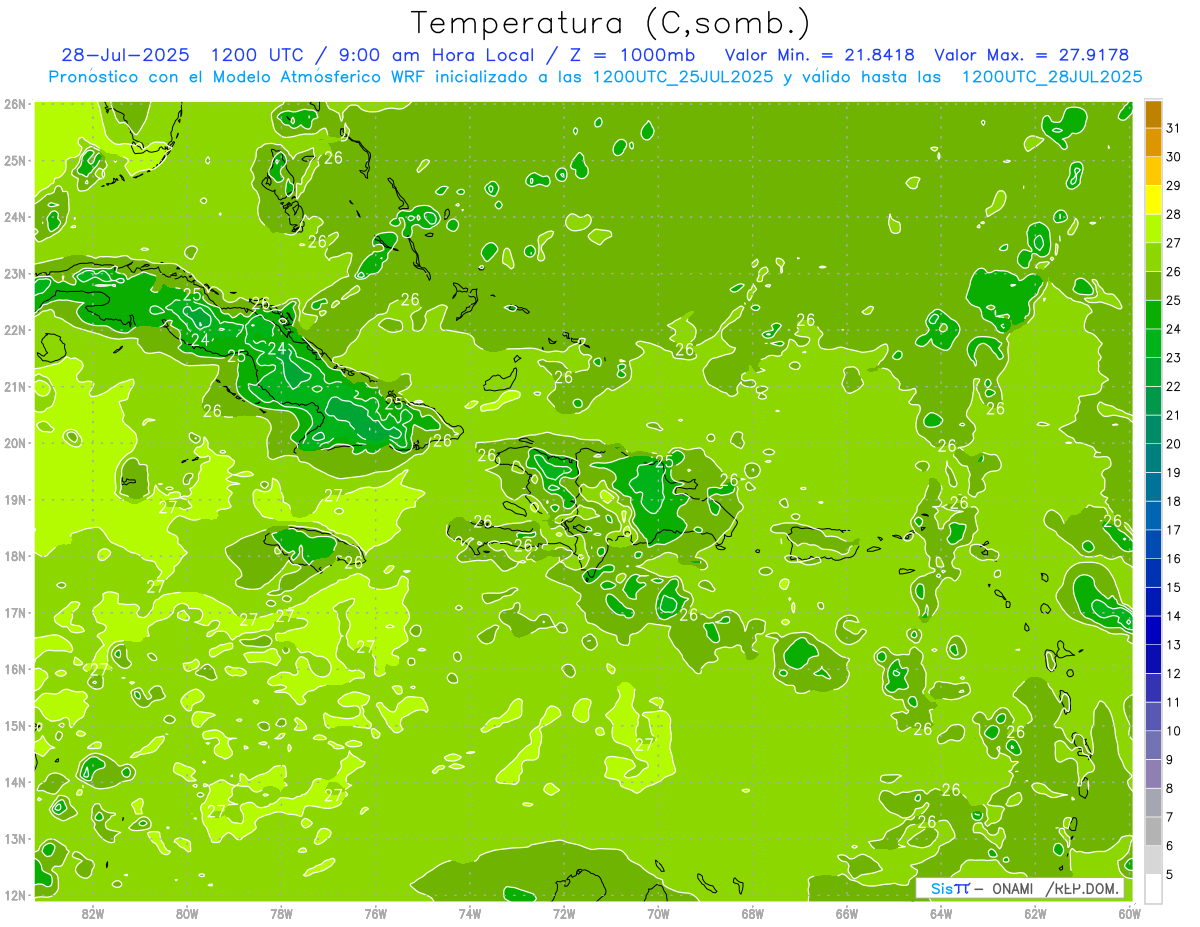The height and width of the screenshot is (927, 1200).
Task: Click the "15" label on the color legend
Action: tap(1174, 587)
